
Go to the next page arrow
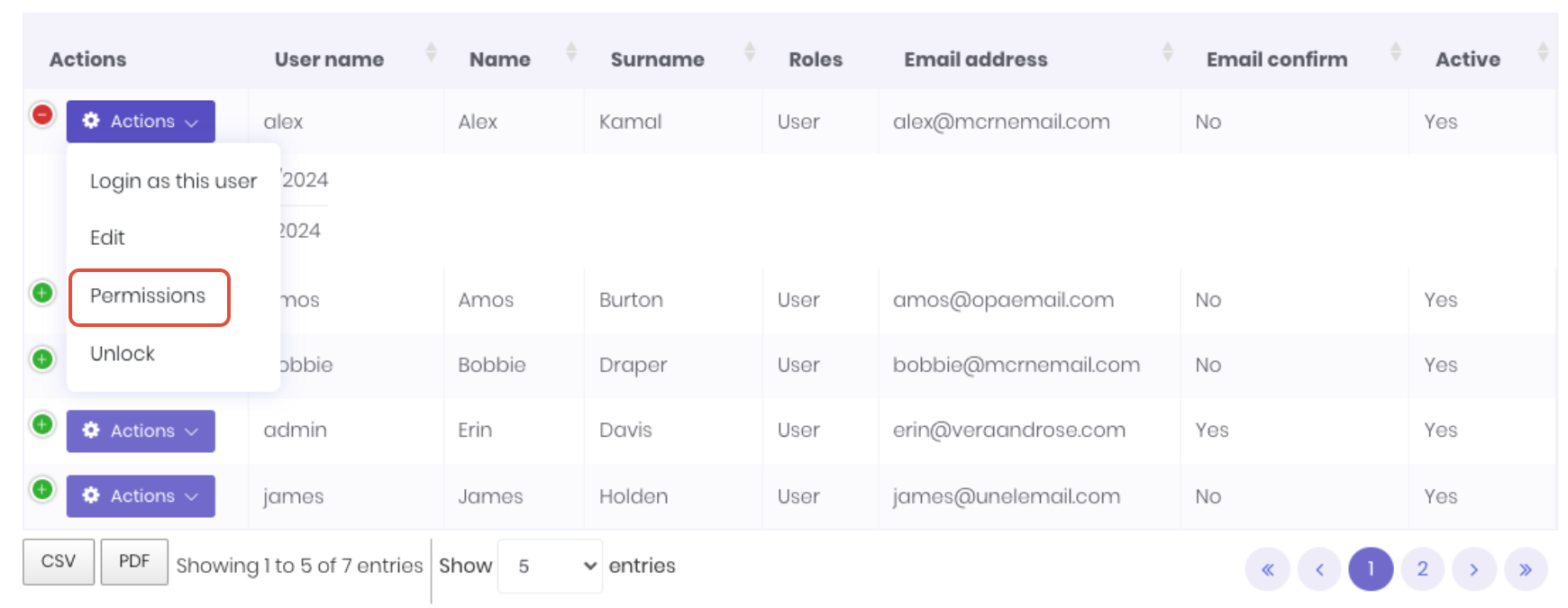(1473, 569)
